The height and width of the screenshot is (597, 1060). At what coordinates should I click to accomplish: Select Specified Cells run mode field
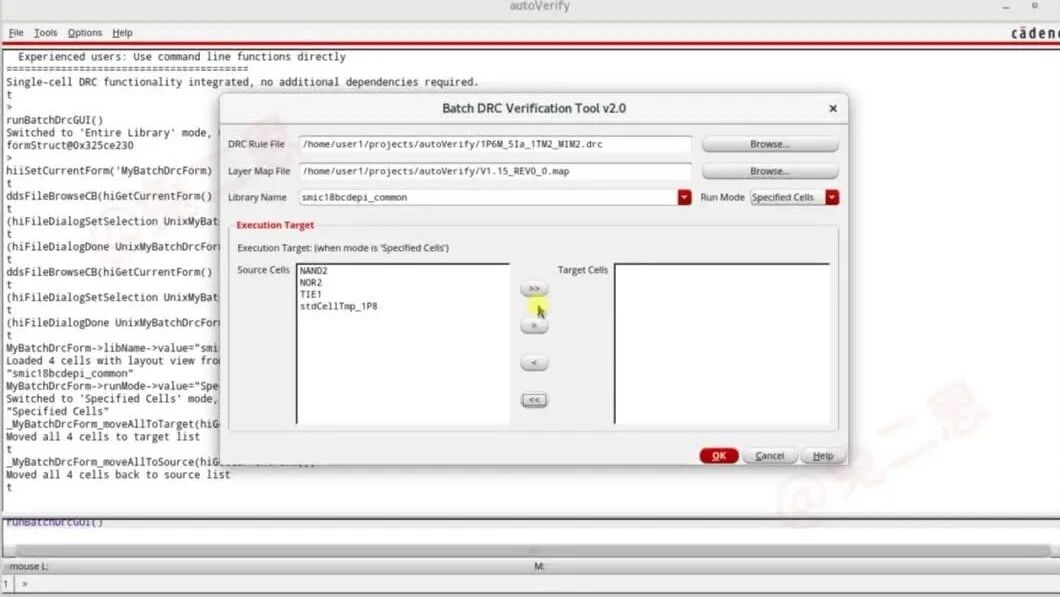tap(788, 197)
